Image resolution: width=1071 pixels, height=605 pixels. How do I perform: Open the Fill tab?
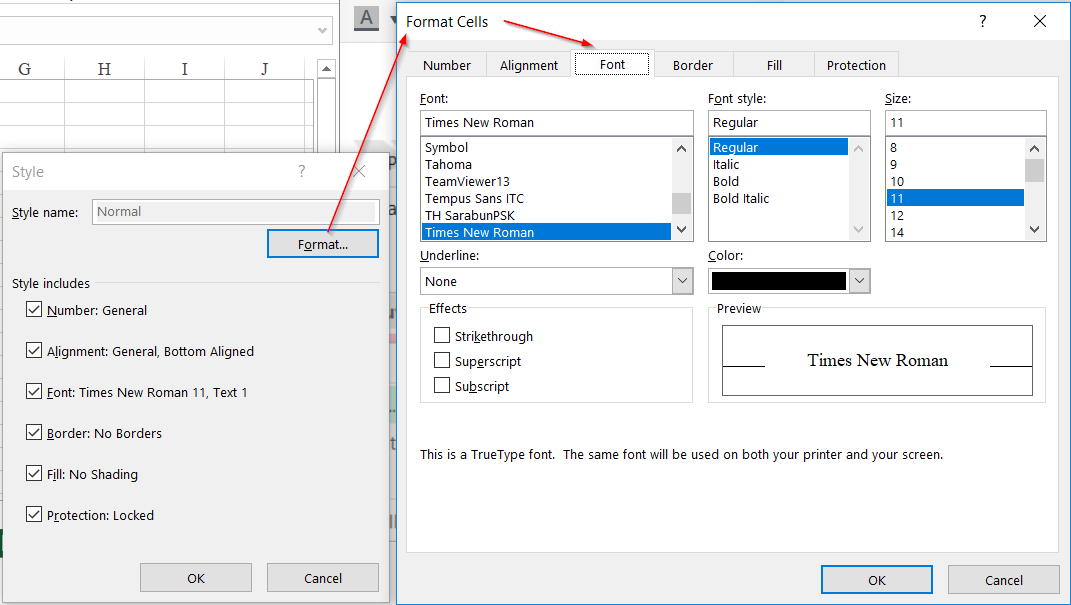(774, 65)
